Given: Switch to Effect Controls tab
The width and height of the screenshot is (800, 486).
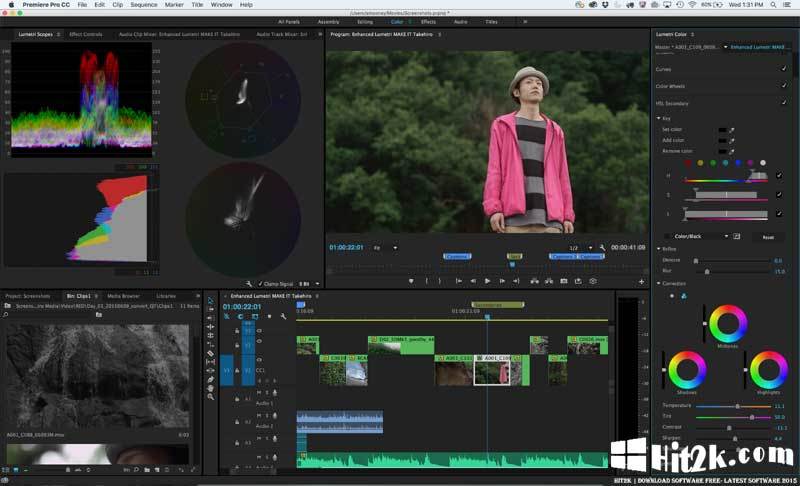Looking at the screenshot, I should click(x=86, y=35).
